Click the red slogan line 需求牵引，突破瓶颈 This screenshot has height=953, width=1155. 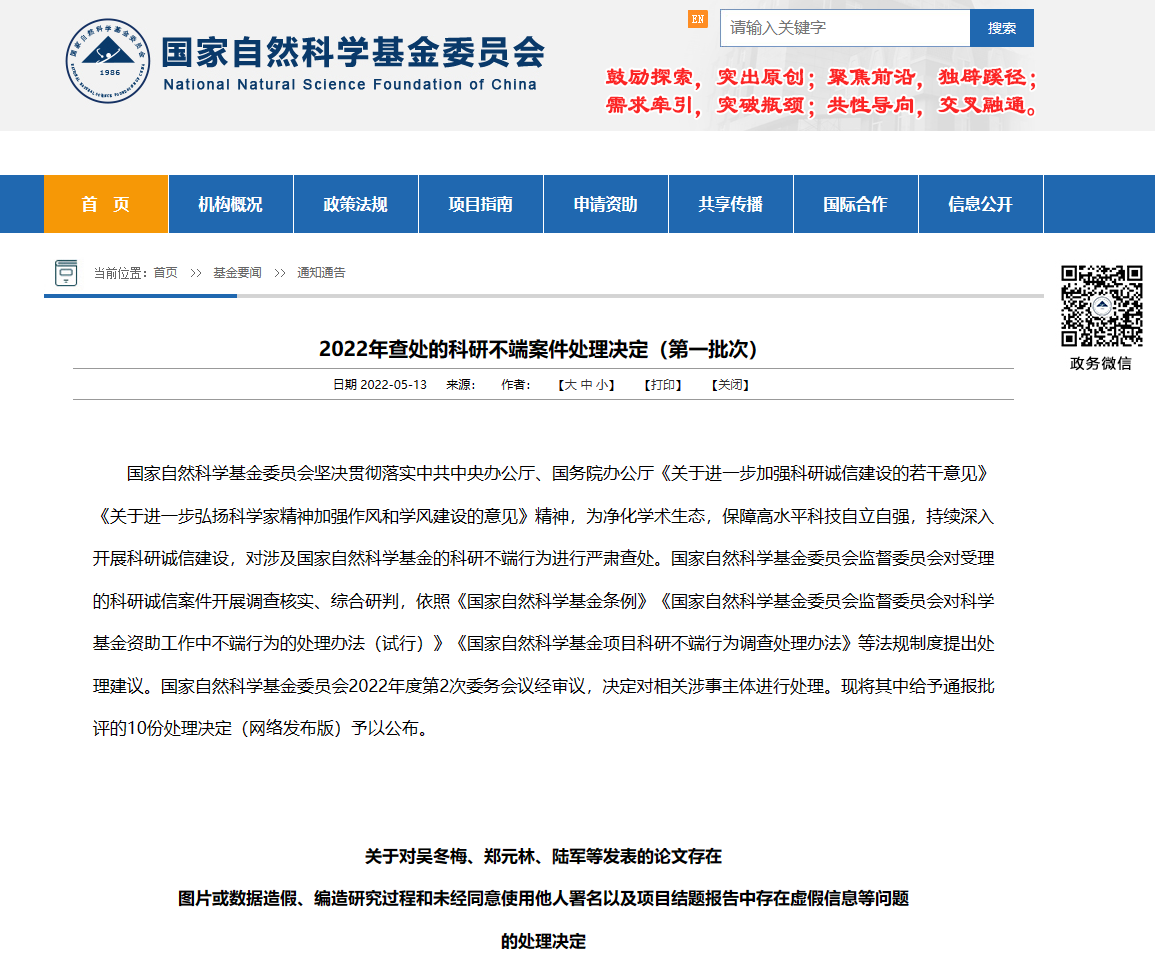821,105
